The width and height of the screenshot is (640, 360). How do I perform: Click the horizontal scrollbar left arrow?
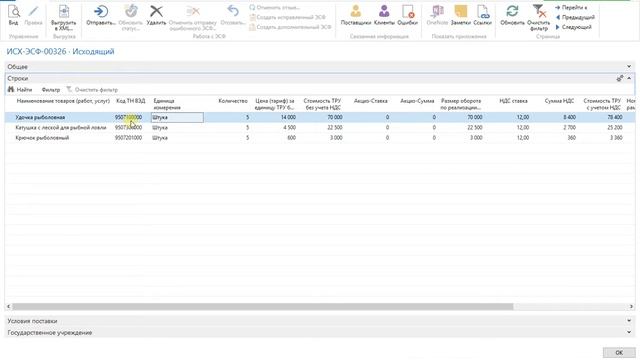click(x=9, y=306)
